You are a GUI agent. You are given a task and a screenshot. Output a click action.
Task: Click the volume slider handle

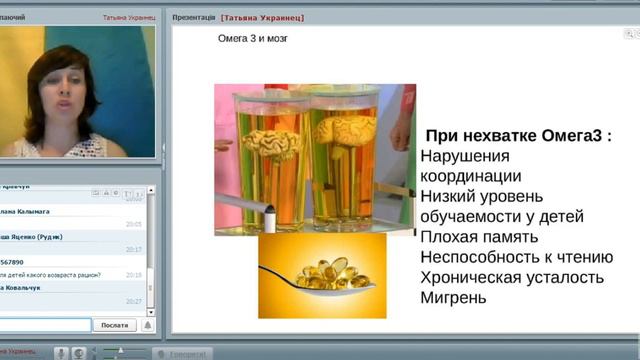click(x=121, y=351)
